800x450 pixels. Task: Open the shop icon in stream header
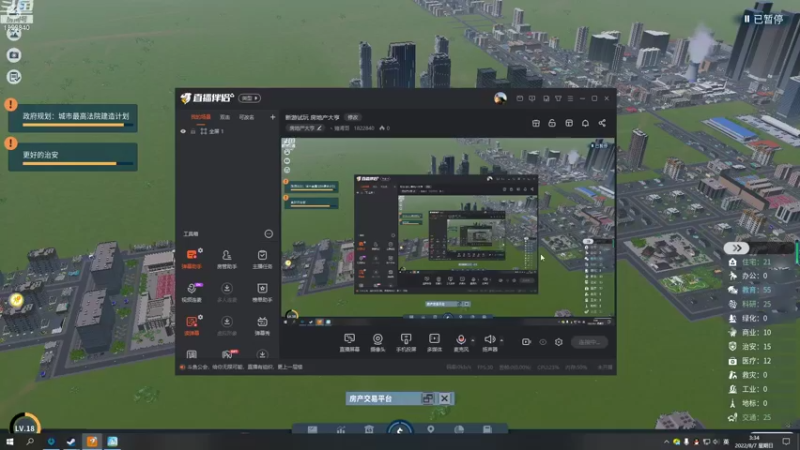coord(536,123)
